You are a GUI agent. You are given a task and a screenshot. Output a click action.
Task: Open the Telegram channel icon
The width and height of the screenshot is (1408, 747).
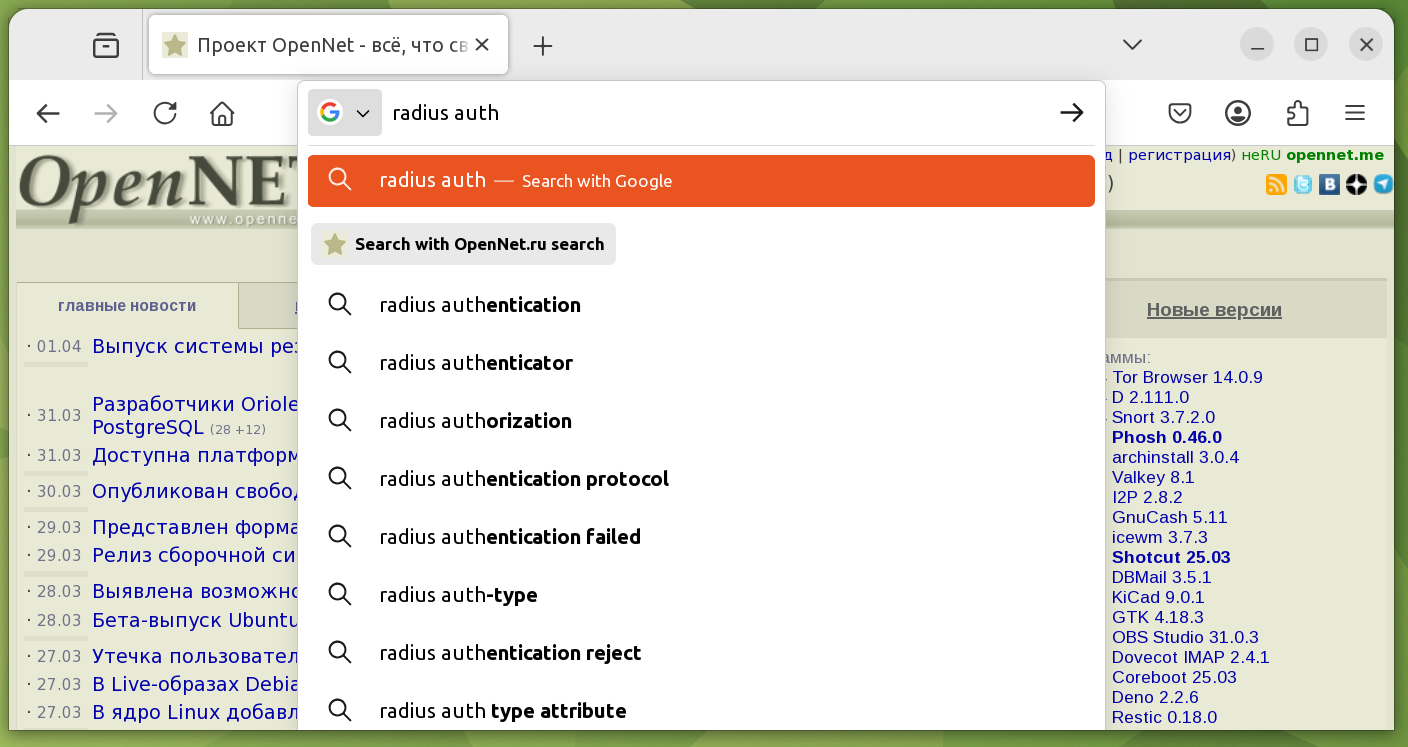click(1383, 184)
